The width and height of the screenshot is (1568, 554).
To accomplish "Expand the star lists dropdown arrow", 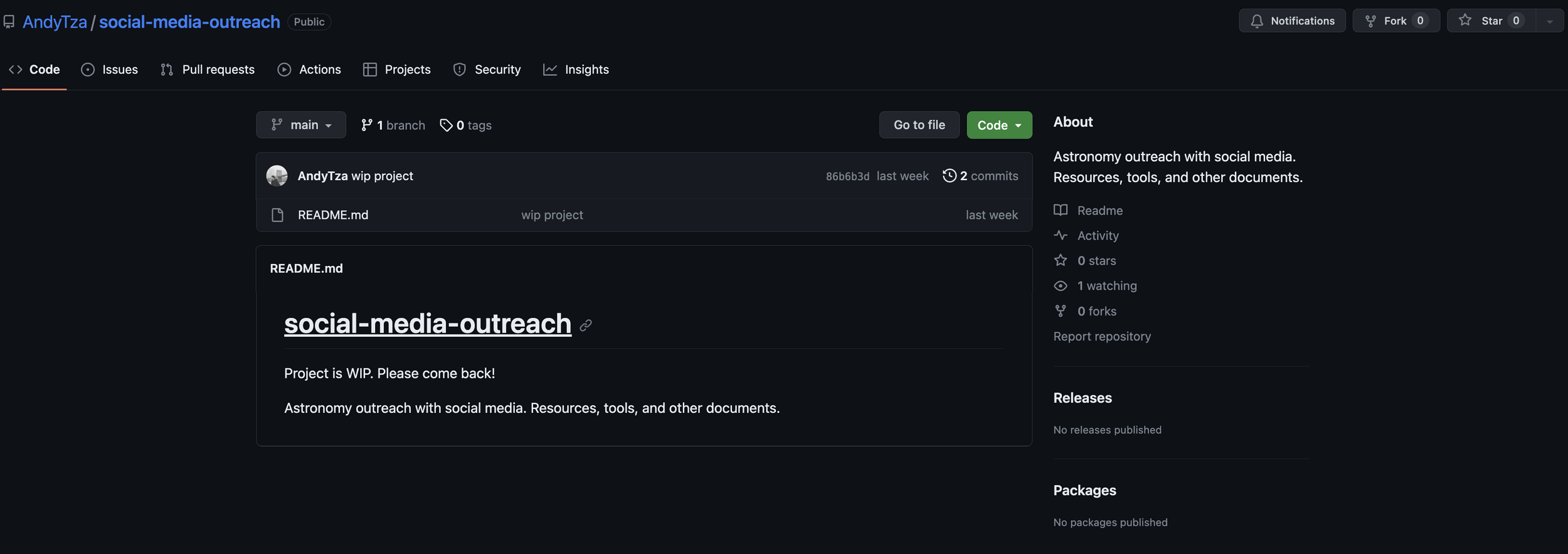I will pos(1550,21).
